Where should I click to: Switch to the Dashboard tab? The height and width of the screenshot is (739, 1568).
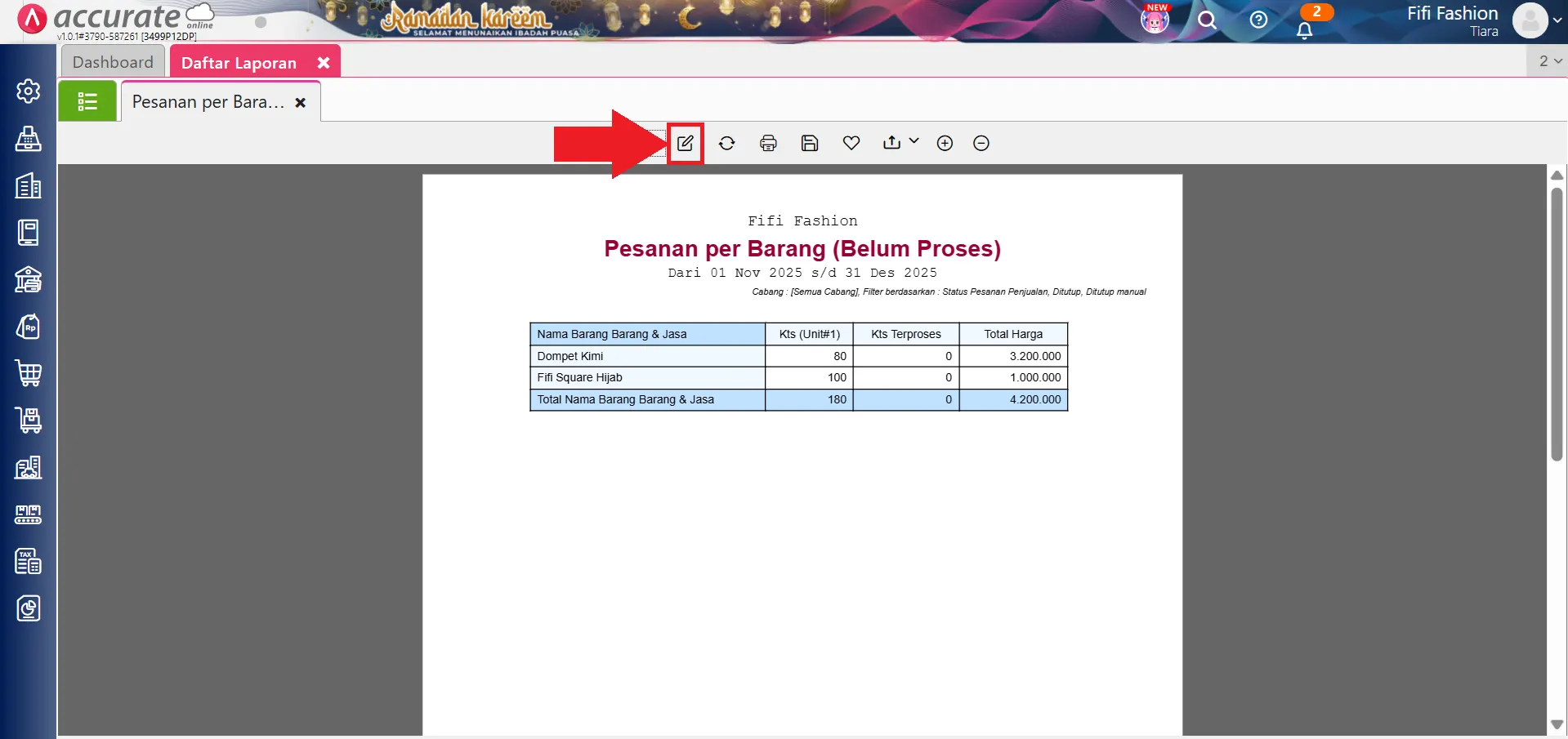pyautogui.click(x=113, y=63)
